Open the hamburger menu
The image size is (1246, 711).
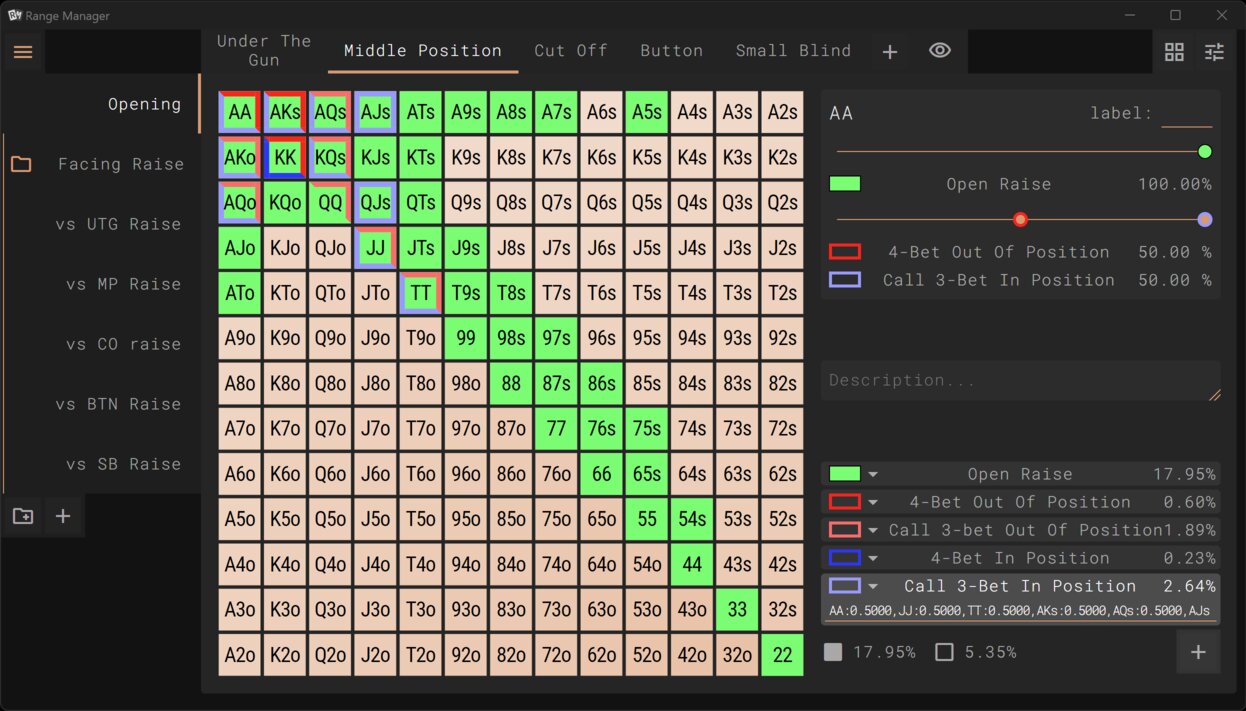pos(23,52)
